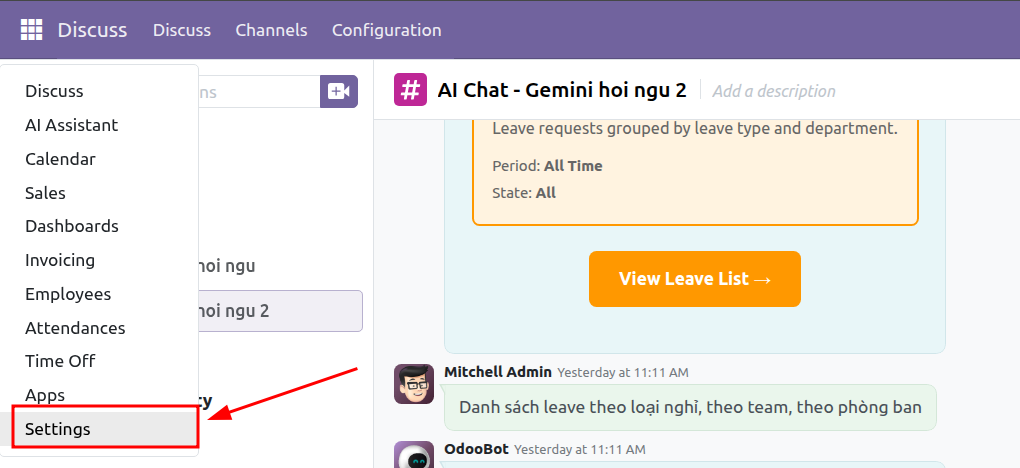Open Mitchell Admin's avatar
1020x468 pixels.
[x=414, y=384]
